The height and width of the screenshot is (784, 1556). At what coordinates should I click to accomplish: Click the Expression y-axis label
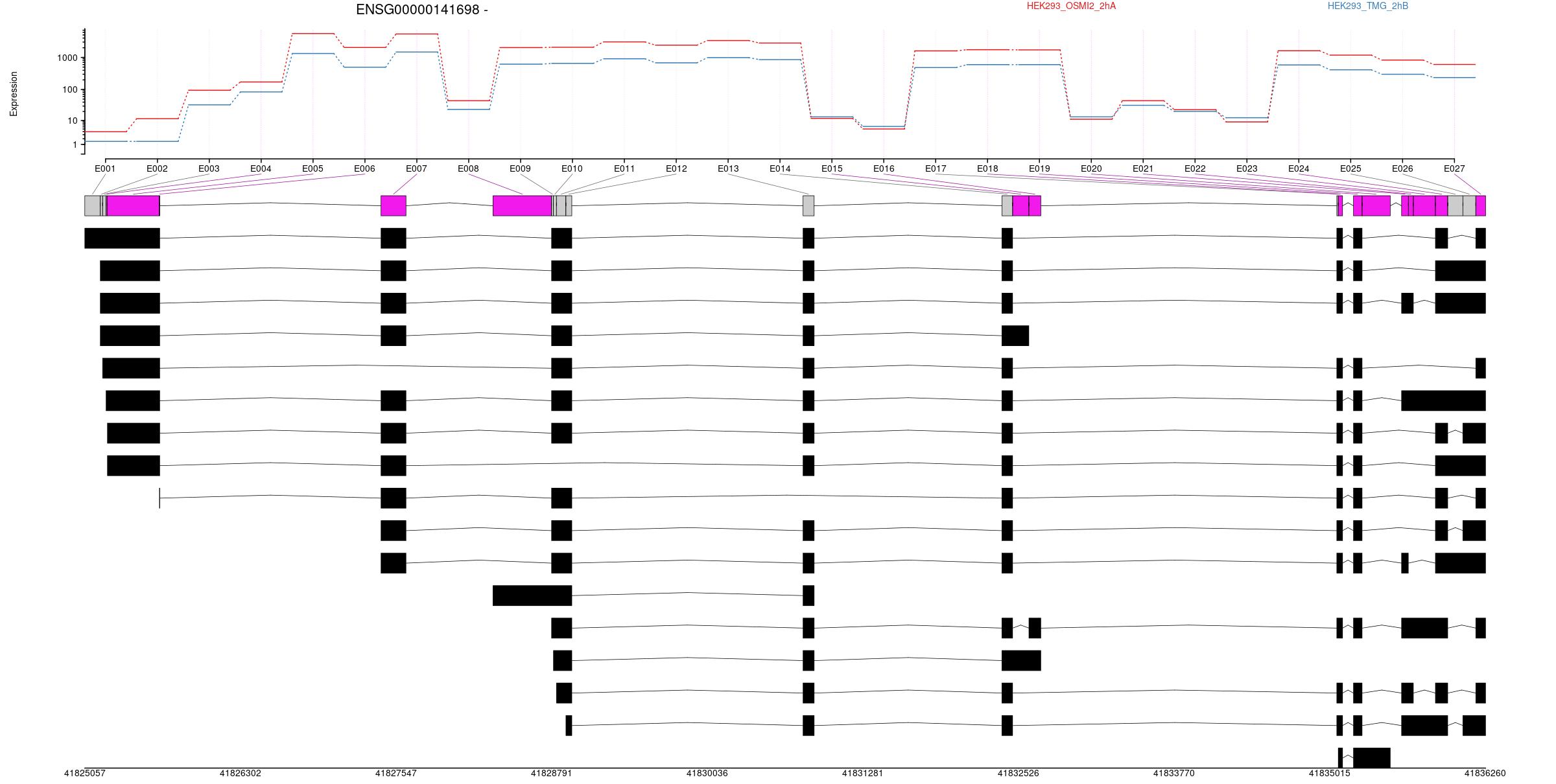point(14,94)
